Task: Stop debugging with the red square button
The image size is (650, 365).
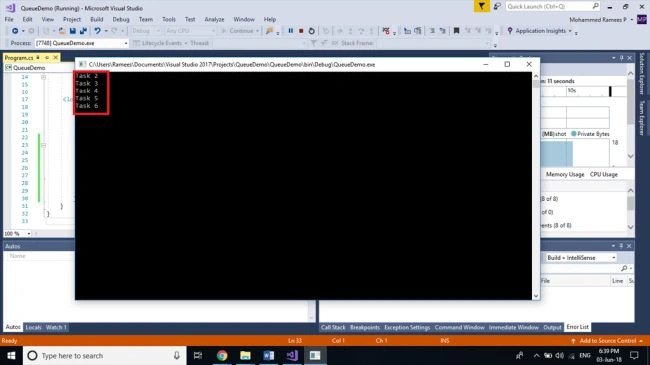Action: [x=301, y=31]
